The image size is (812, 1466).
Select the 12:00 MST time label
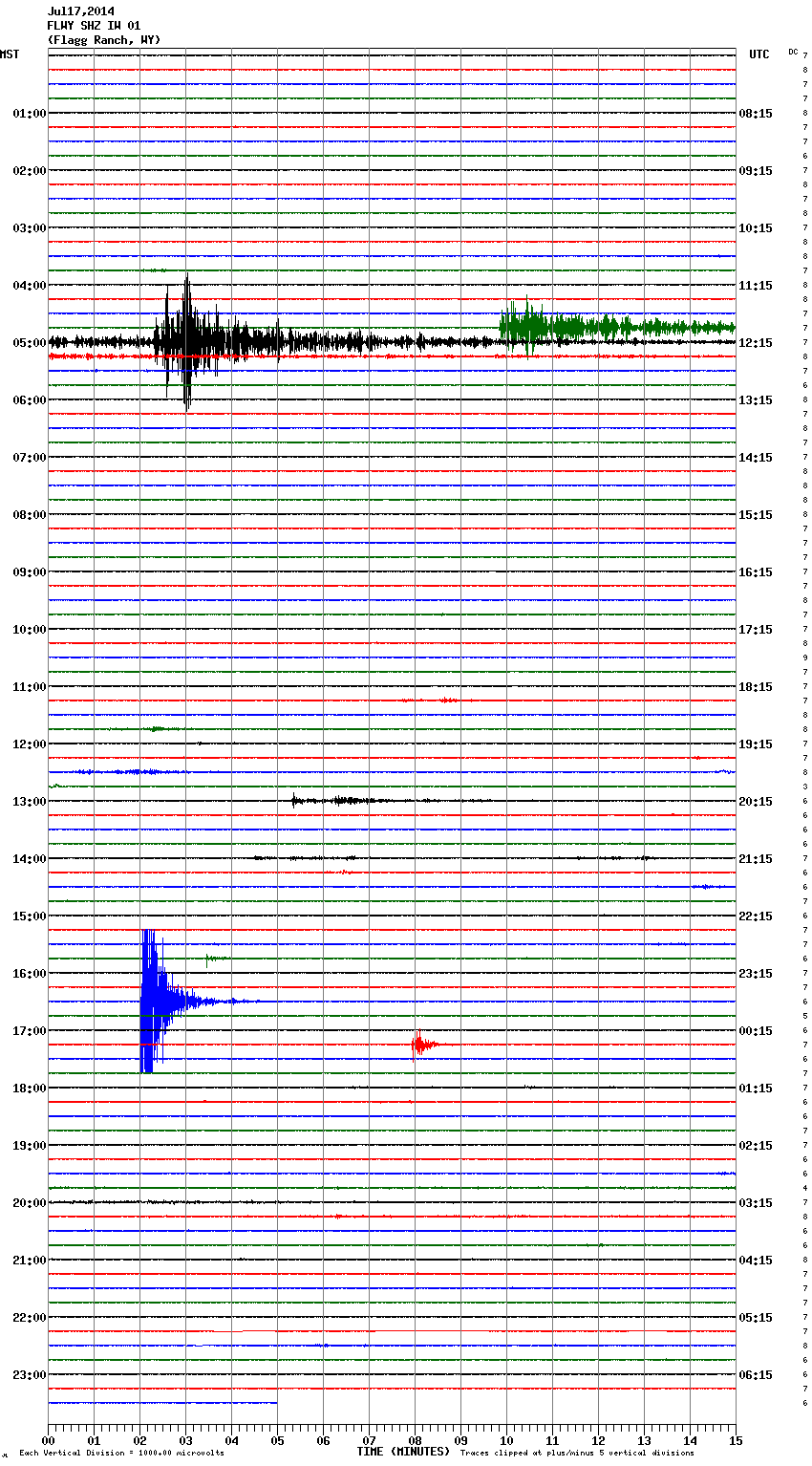tap(30, 744)
